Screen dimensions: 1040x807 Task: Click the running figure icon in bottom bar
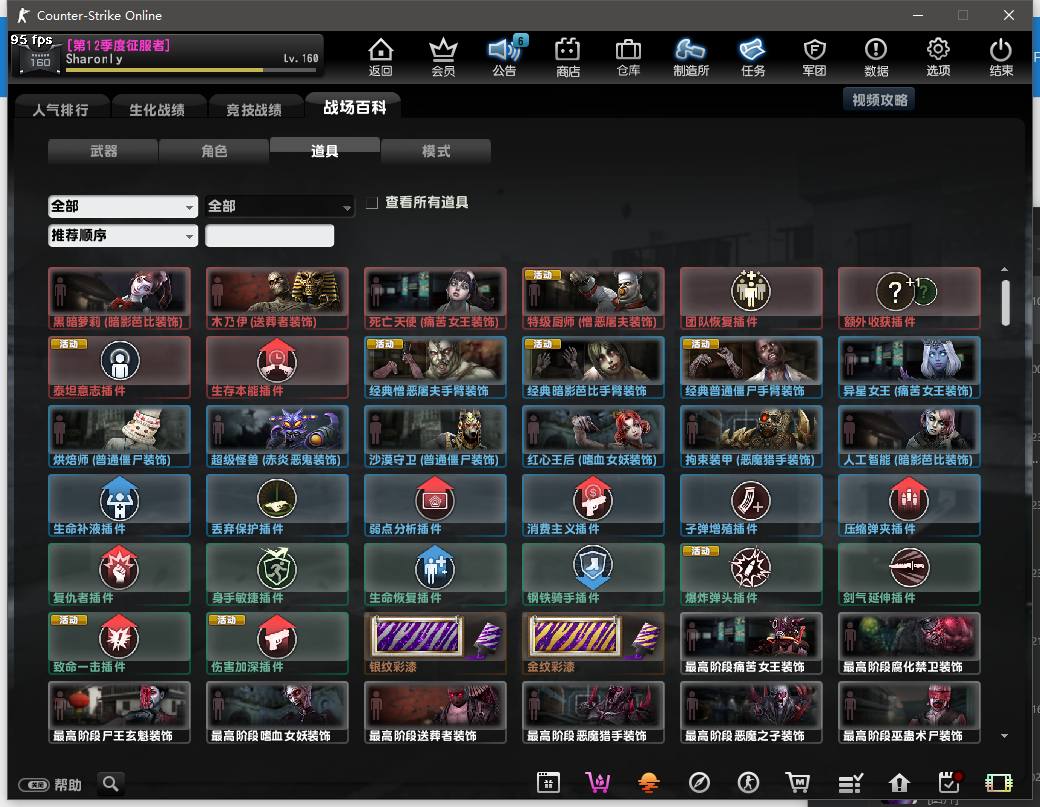tap(748, 783)
